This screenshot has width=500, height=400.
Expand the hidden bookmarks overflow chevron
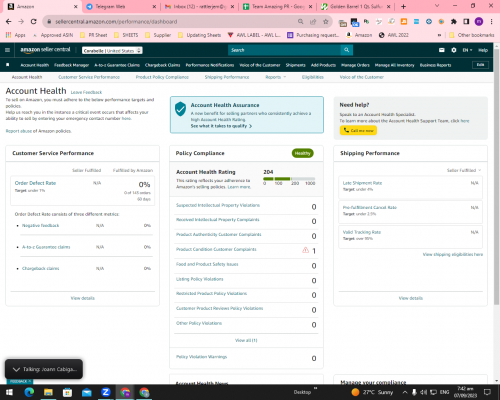point(439,35)
